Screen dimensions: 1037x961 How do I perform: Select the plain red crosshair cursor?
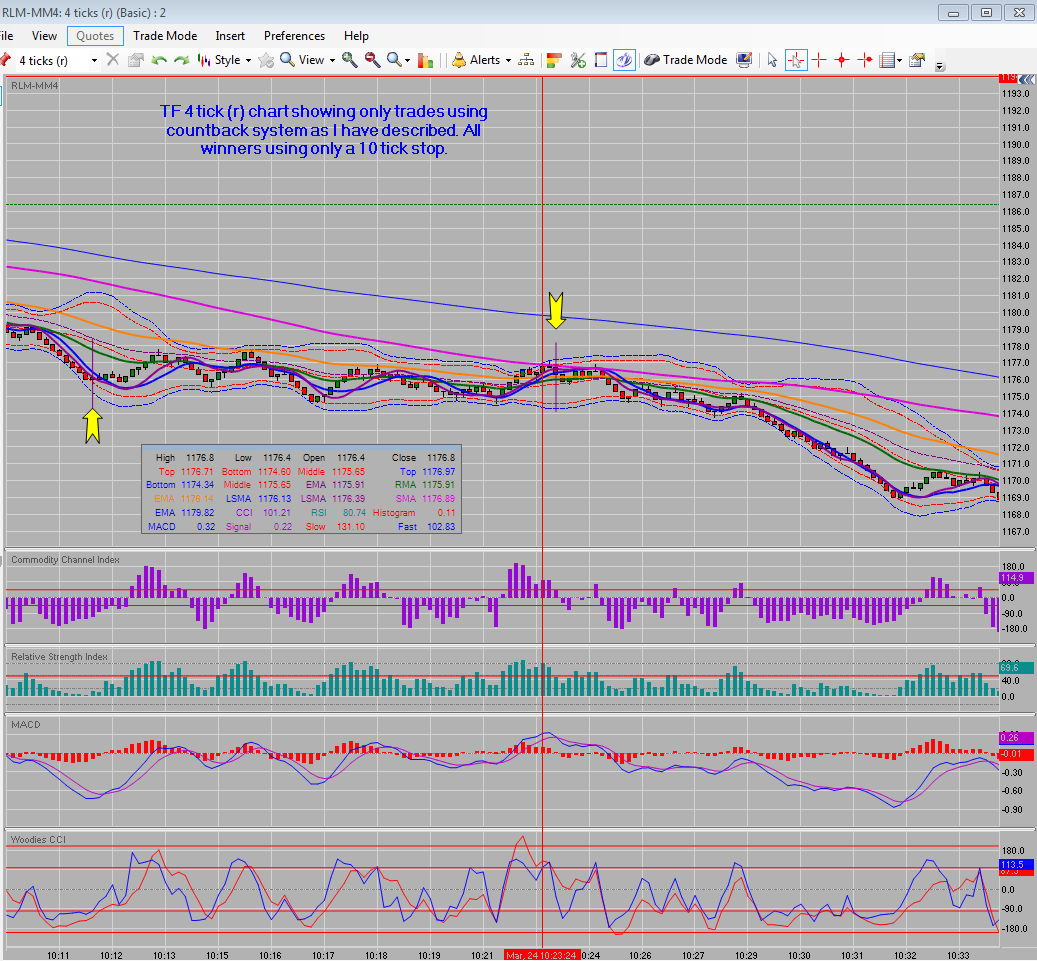pyautogui.click(x=819, y=60)
